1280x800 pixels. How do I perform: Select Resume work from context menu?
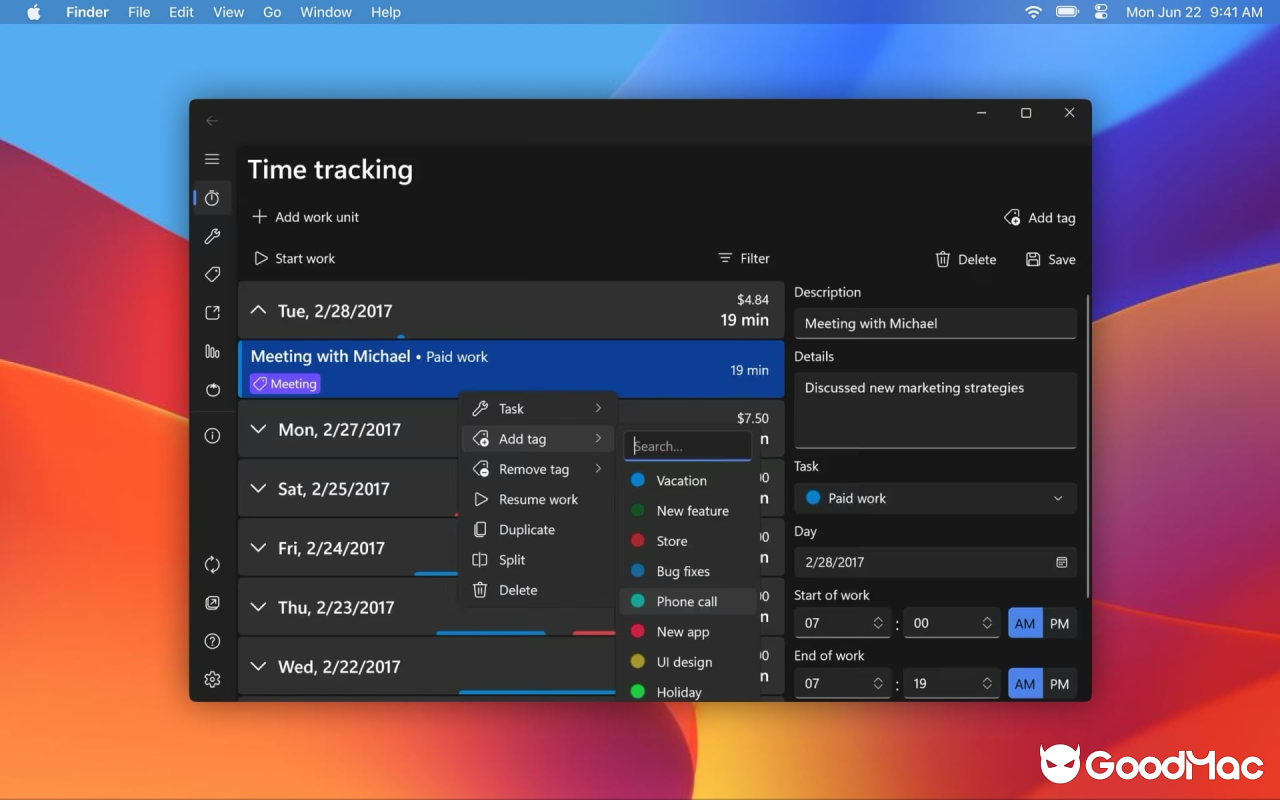click(x=538, y=499)
